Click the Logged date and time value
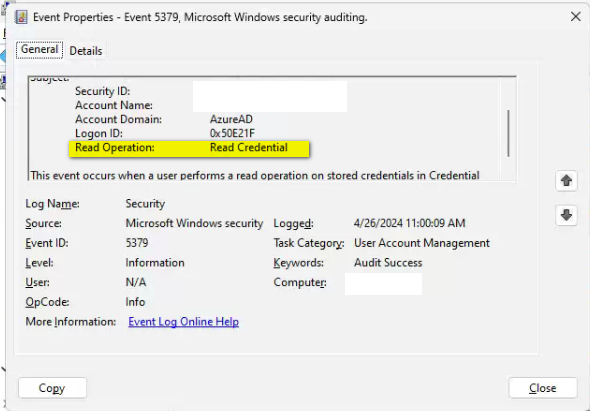The width and height of the screenshot is (590, 411). pos(409,223)
